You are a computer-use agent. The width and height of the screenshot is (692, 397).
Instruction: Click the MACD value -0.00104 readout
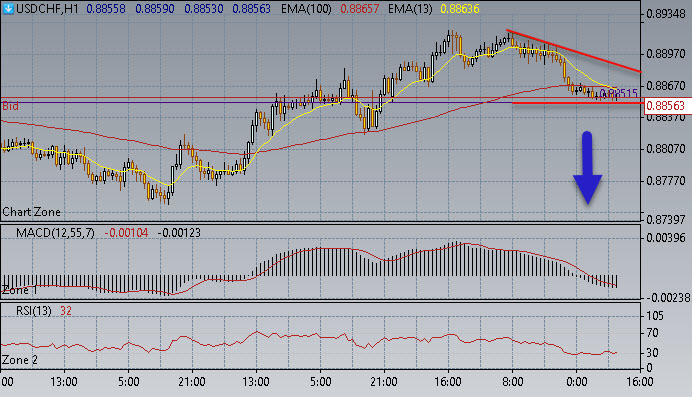126,233
